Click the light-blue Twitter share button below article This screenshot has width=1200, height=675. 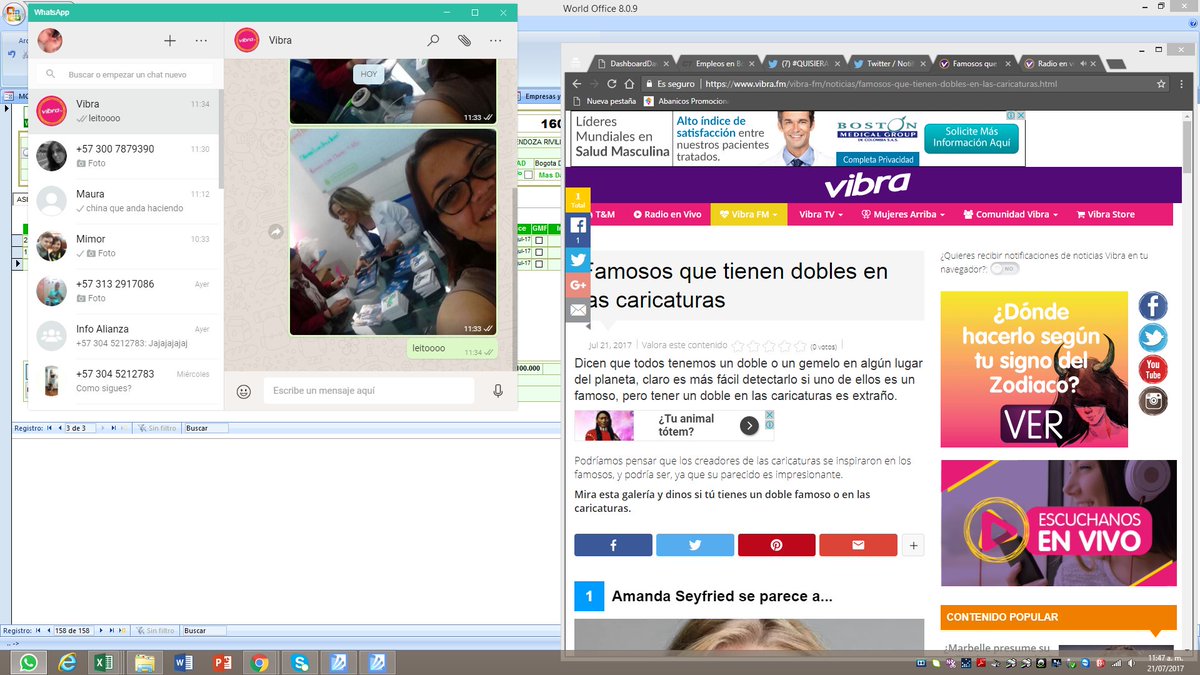click(695, 545)
